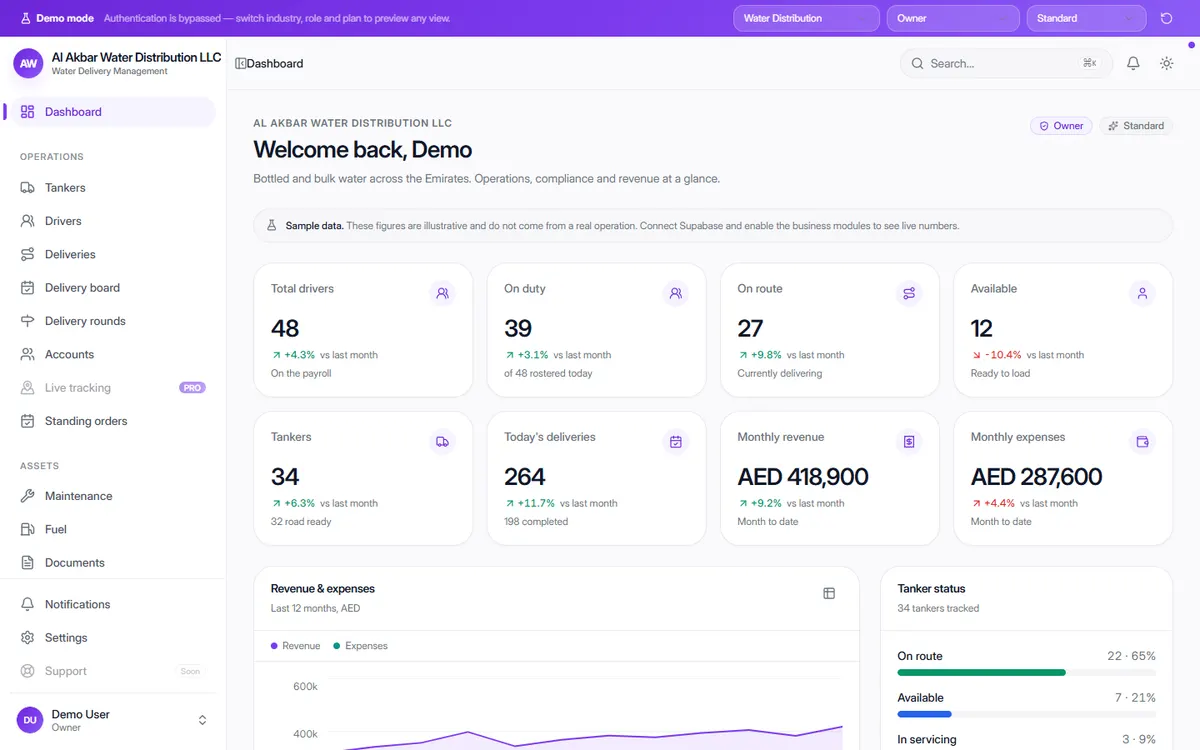Screen dimensions: 1200x750
Task: Click the green On route progress bar
Action: pos(981,673)
